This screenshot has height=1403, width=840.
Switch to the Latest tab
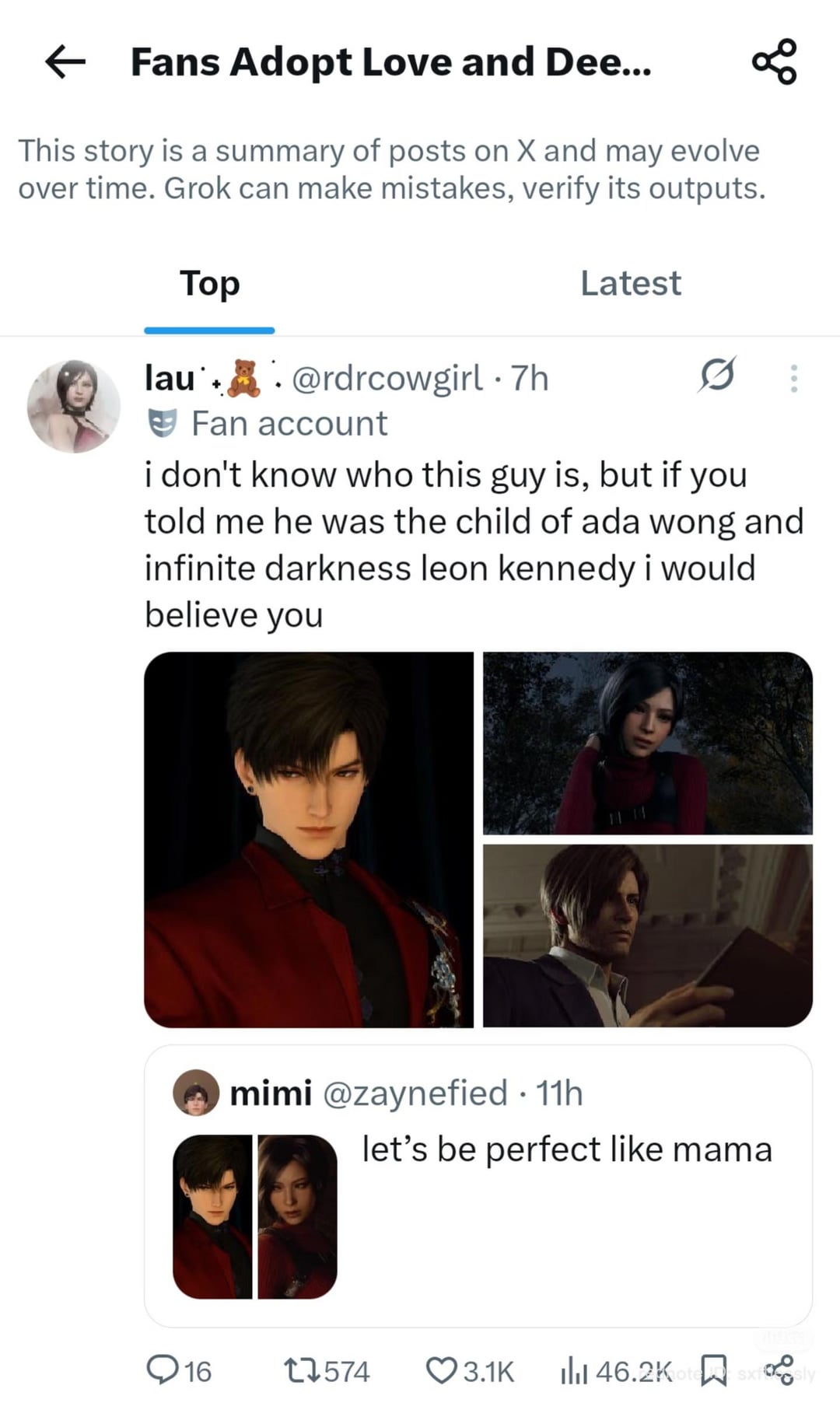pos(630,284)
